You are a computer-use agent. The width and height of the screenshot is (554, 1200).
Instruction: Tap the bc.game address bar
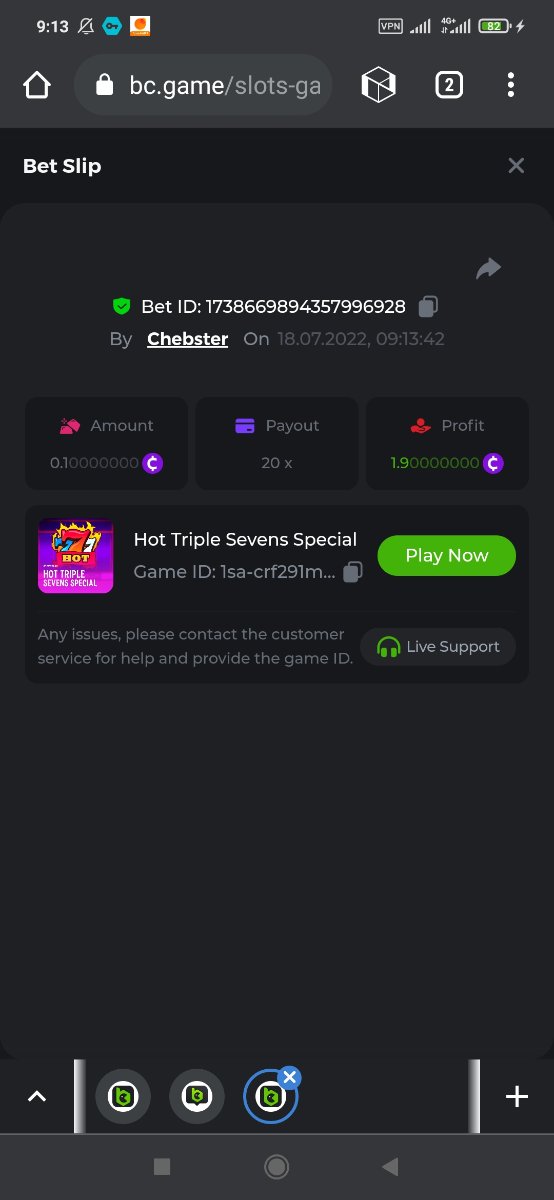203,86
